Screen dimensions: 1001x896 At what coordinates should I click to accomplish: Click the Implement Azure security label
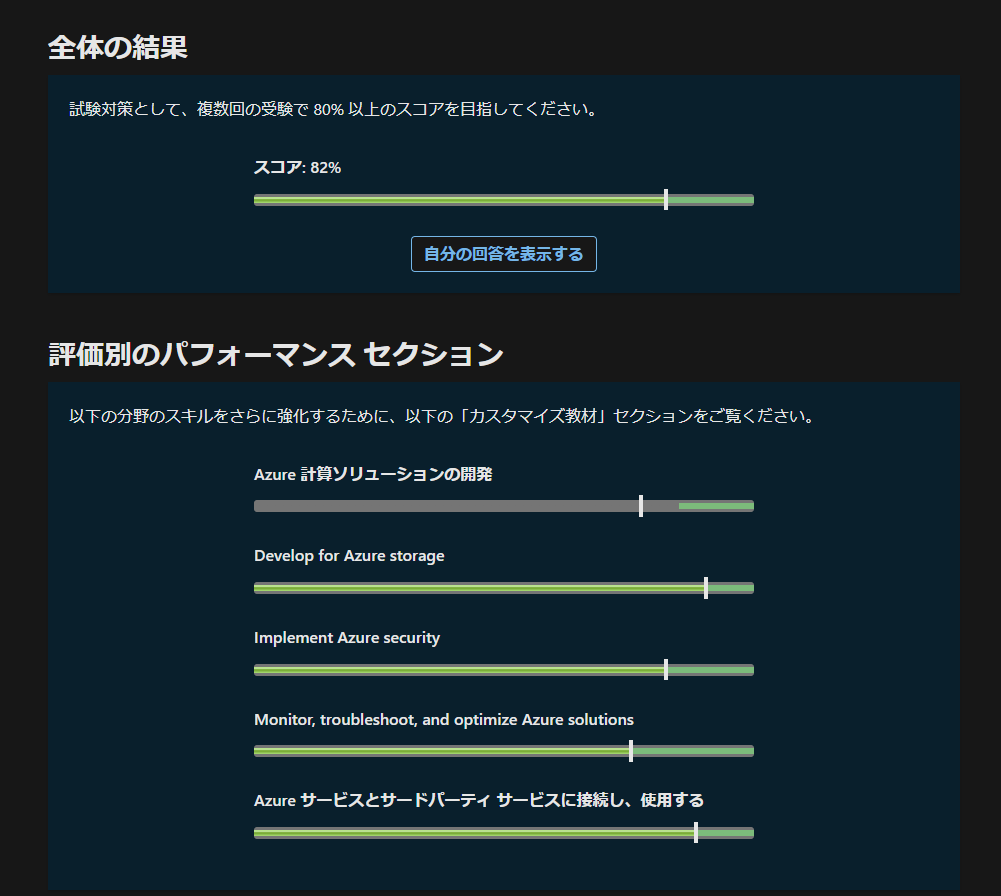click(x=347, y=638)
